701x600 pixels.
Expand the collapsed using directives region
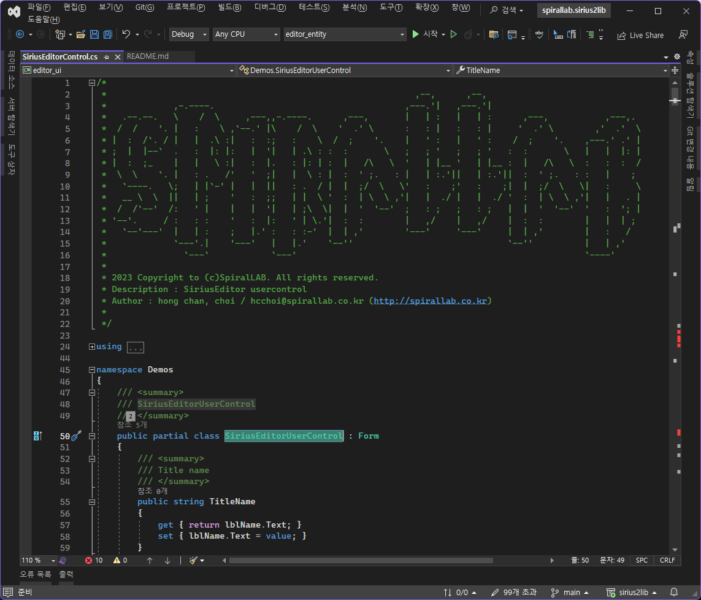click(92, 346)
